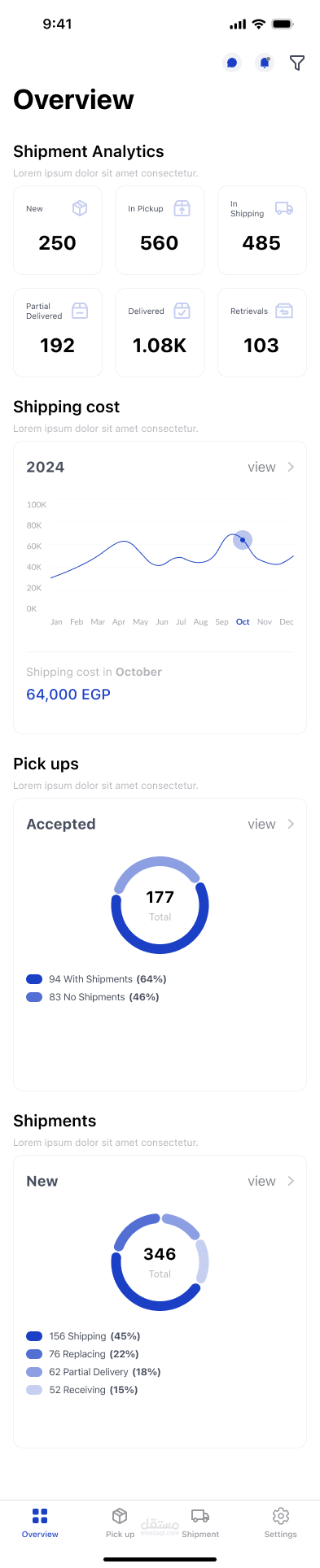Select the Receiving legend color swatch

point(34,1390)
